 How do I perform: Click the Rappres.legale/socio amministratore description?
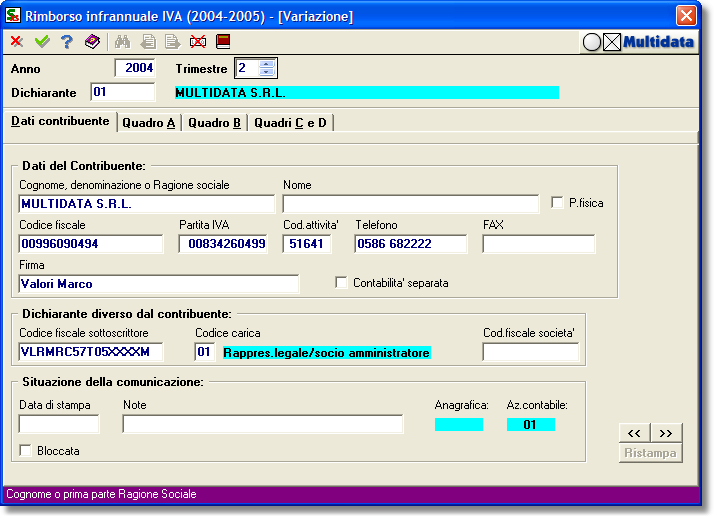[327, 353]
